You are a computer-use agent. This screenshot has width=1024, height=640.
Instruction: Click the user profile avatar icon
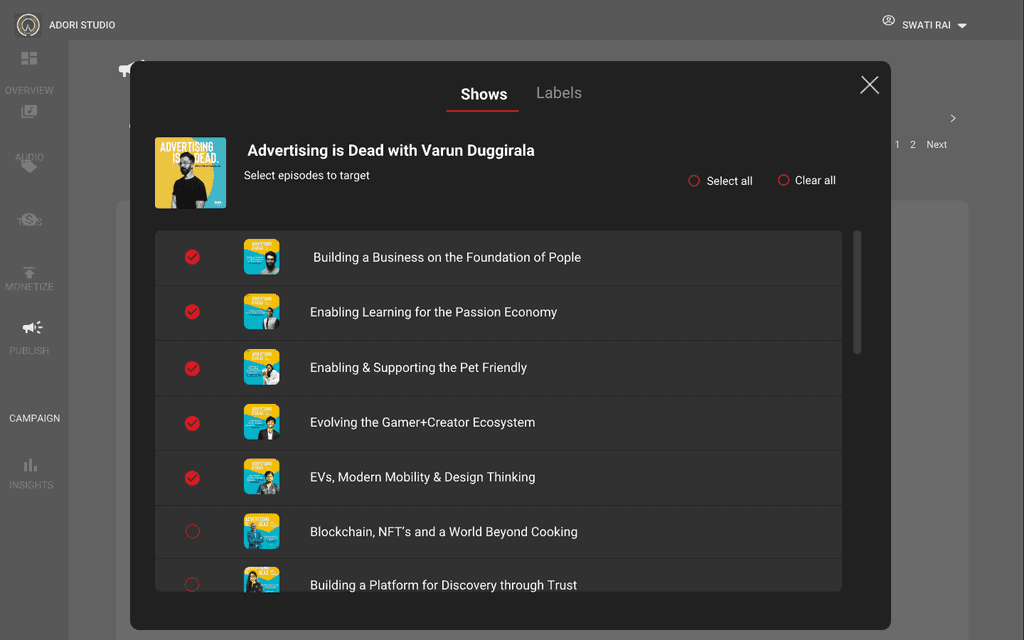point(888,21)
